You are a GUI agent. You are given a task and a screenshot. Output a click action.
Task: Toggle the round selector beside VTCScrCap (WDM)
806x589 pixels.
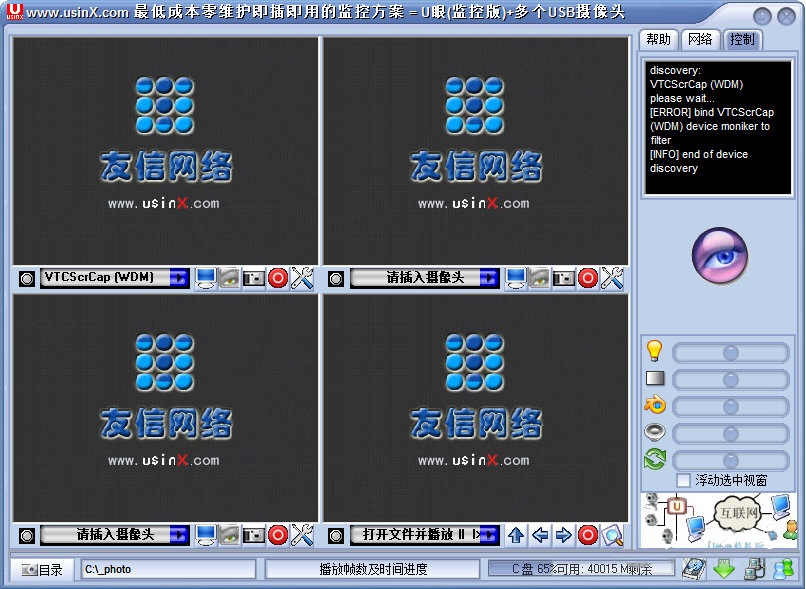click(x=27, y=279)
